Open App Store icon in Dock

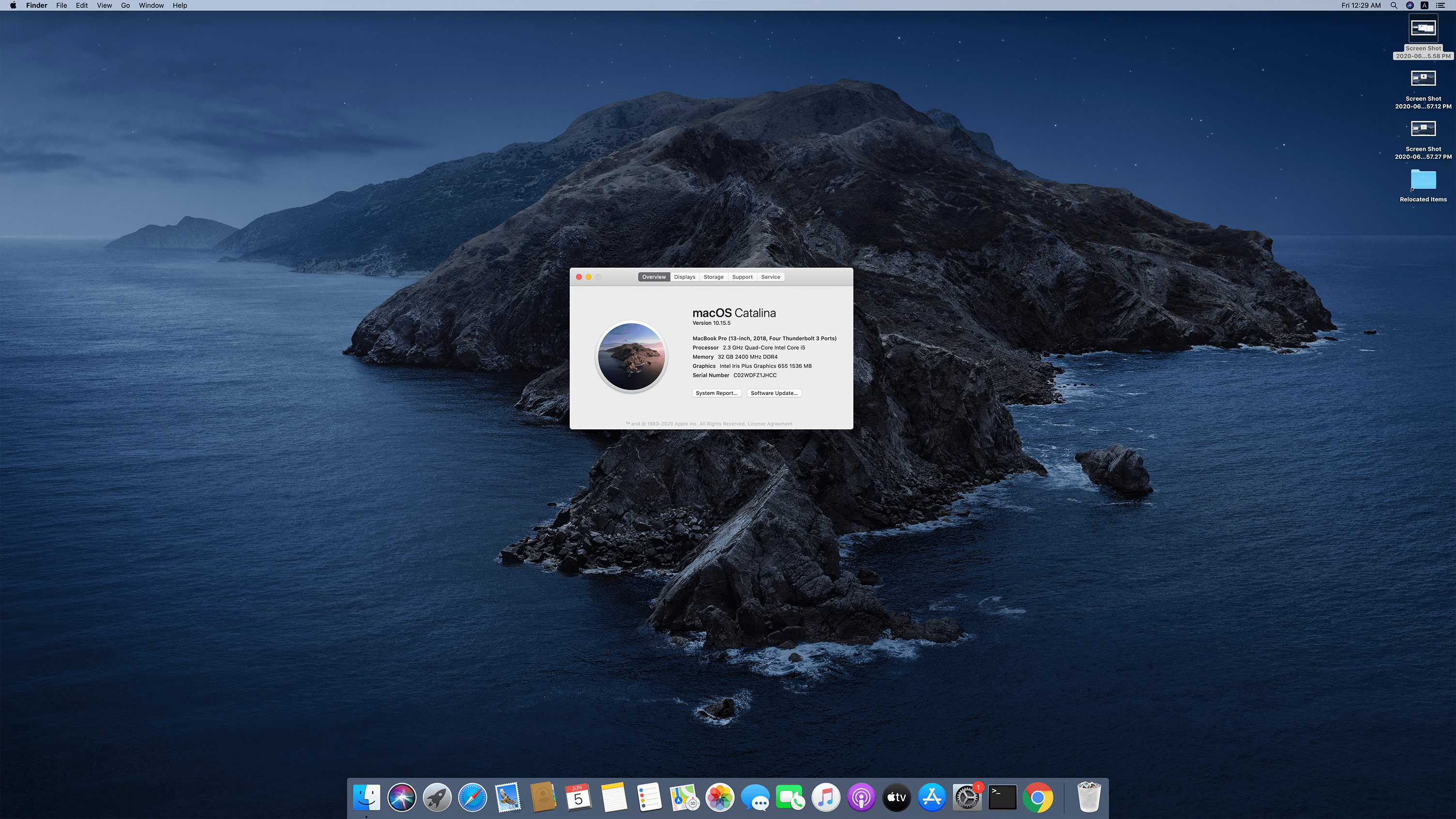[x=931, y=798]
